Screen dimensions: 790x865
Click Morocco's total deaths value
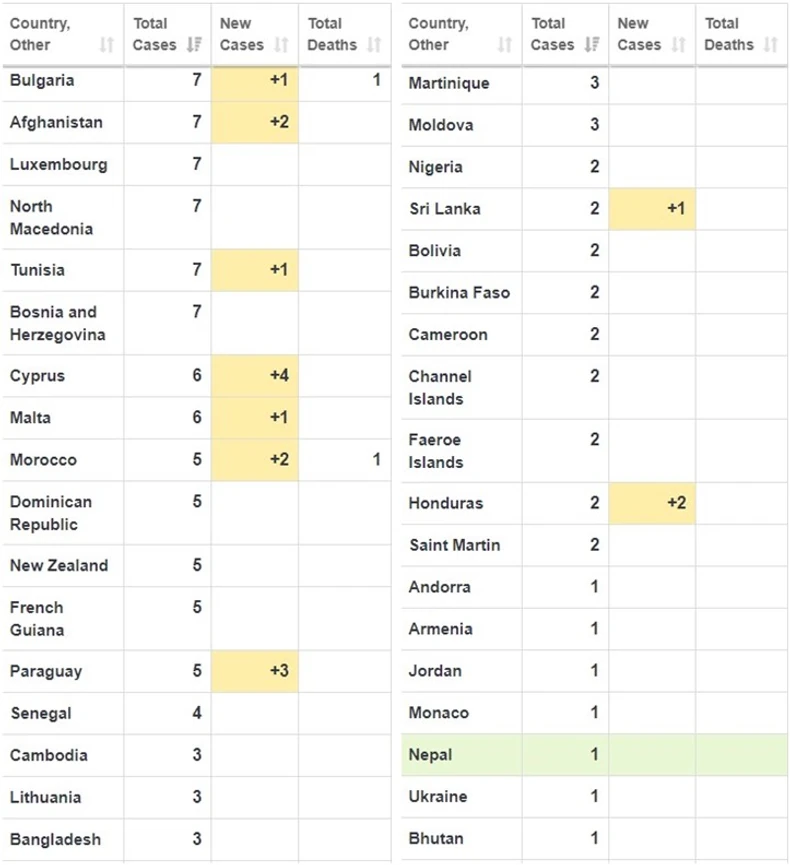coord(376,460)
